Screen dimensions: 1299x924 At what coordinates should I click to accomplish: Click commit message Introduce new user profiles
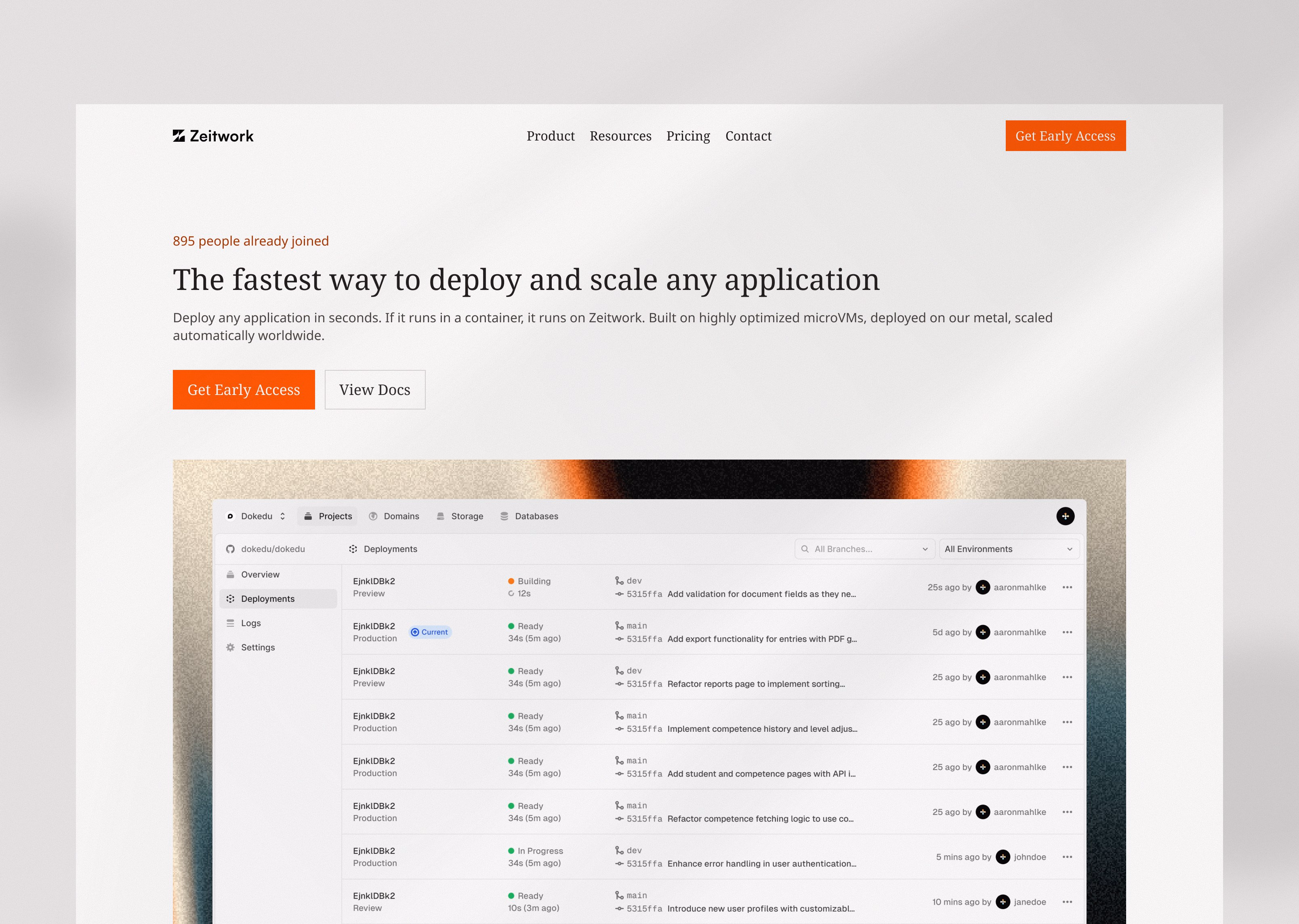[x=761, y=909]
